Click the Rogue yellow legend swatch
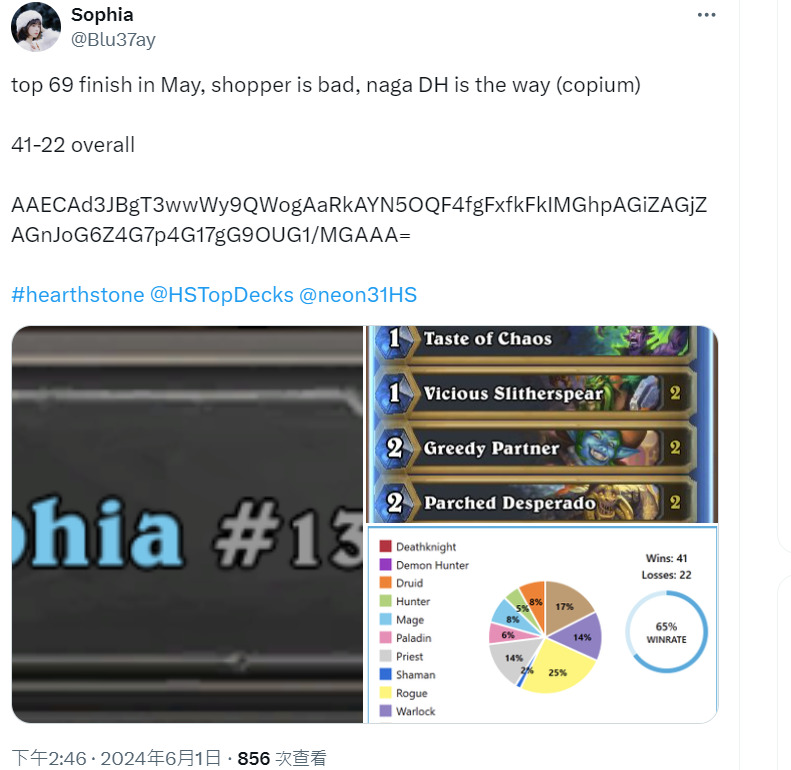The image size is (791, 770). pyautogui.click(x=385, y=692)
